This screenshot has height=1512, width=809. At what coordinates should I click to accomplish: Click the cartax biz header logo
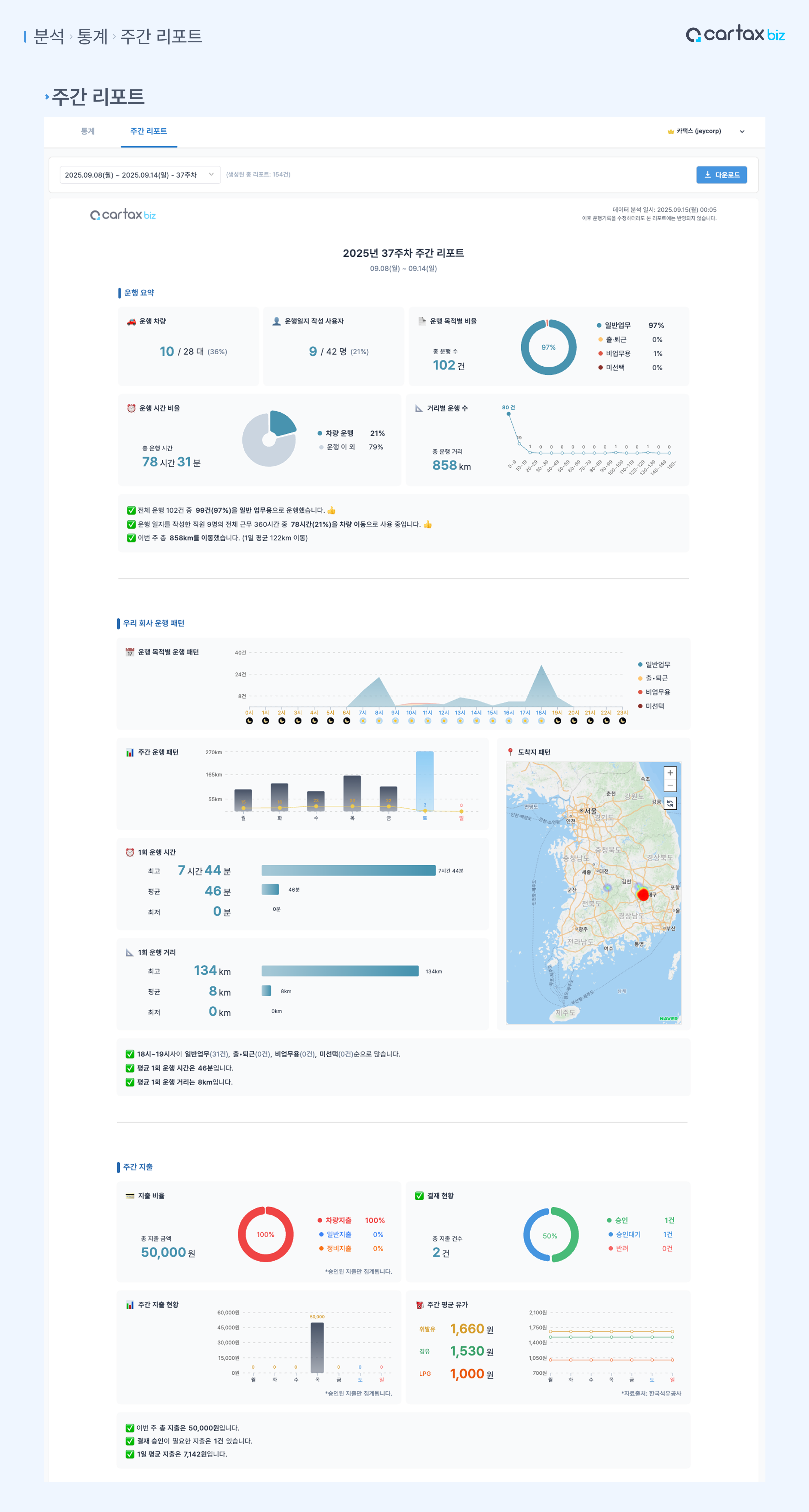tap(735, 35)
